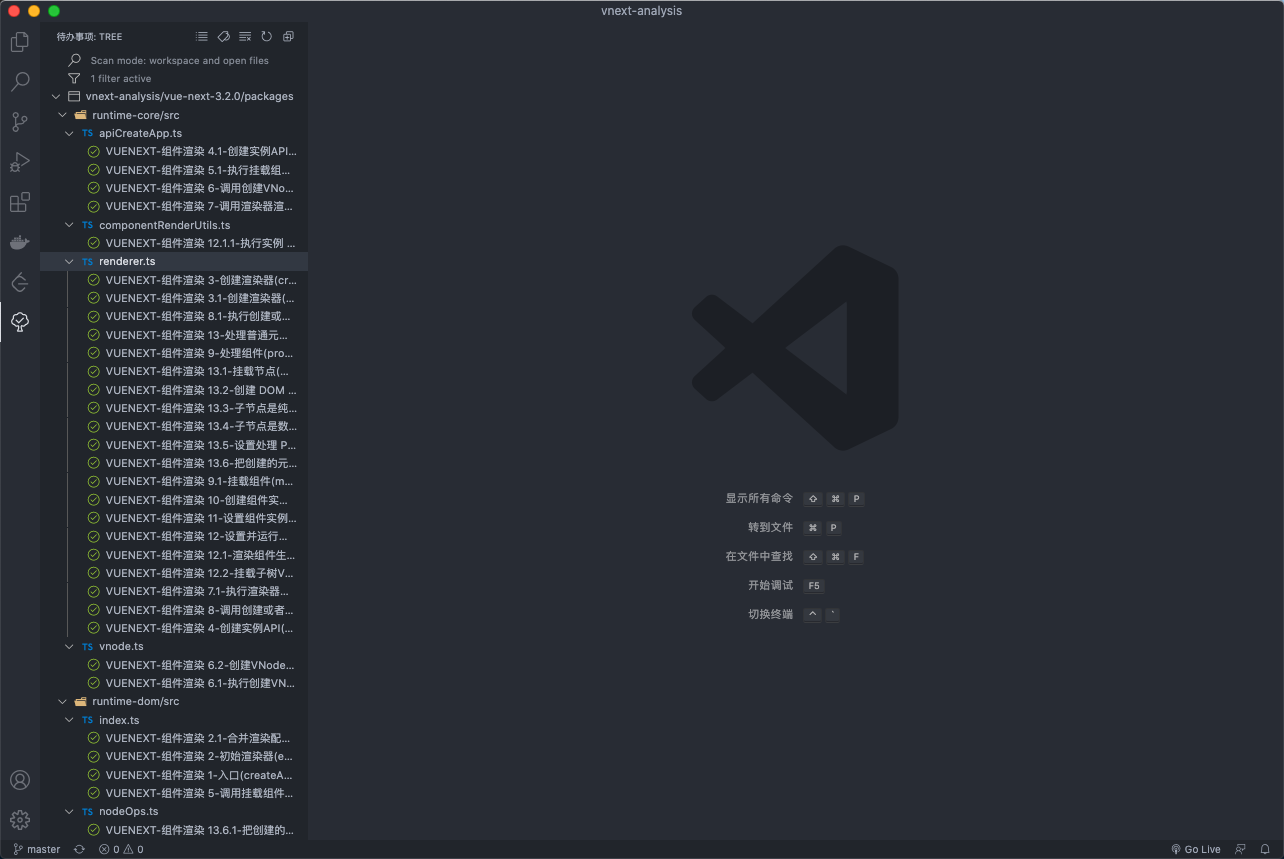
Task: Open todo 'VUENEXT-组件渲染 13.1-挂载节点('
Action: pyautogui.click(x=174, y=371)
